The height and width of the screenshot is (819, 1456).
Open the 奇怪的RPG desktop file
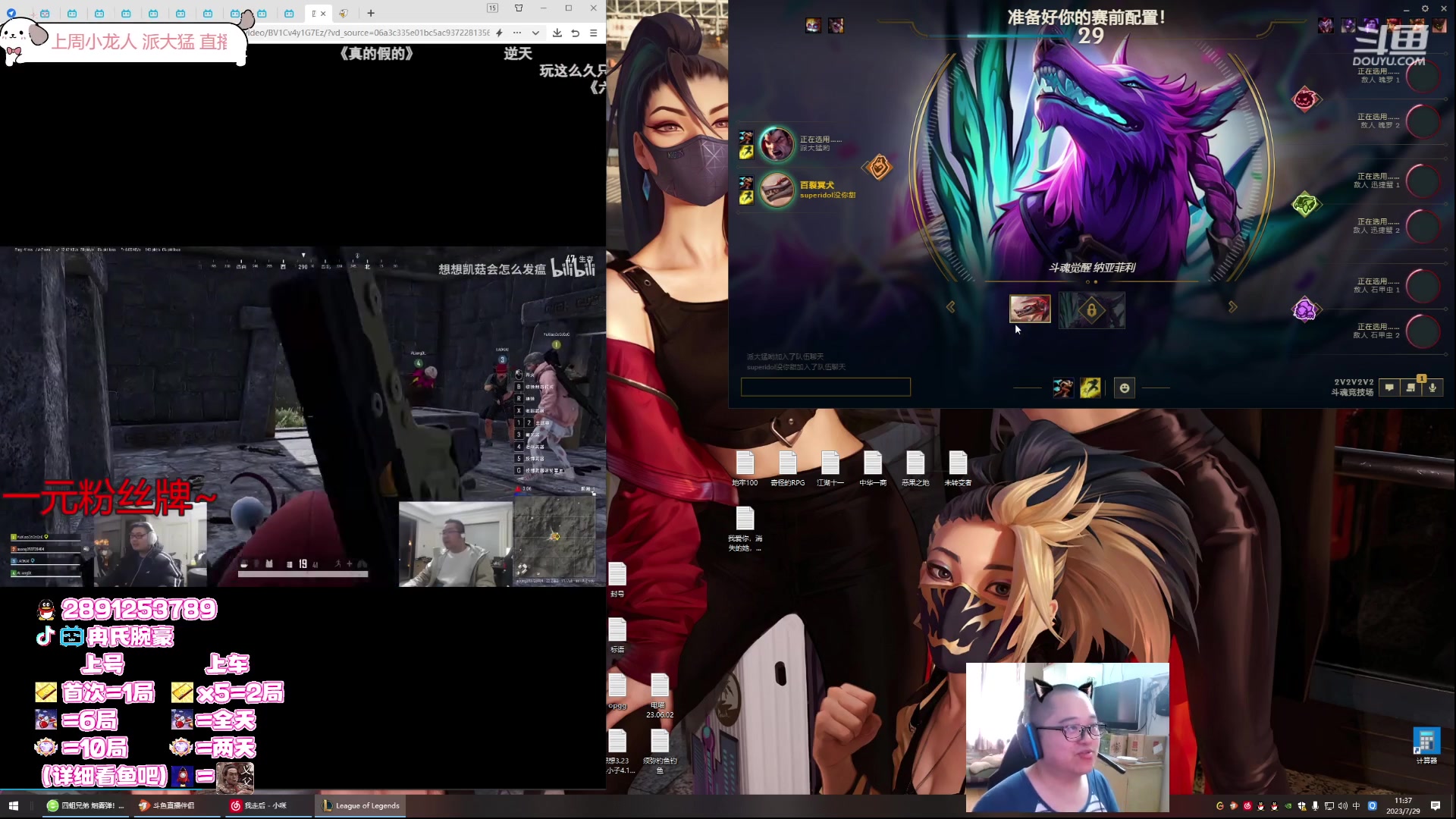pyautogui.click(x=787, y=469)
